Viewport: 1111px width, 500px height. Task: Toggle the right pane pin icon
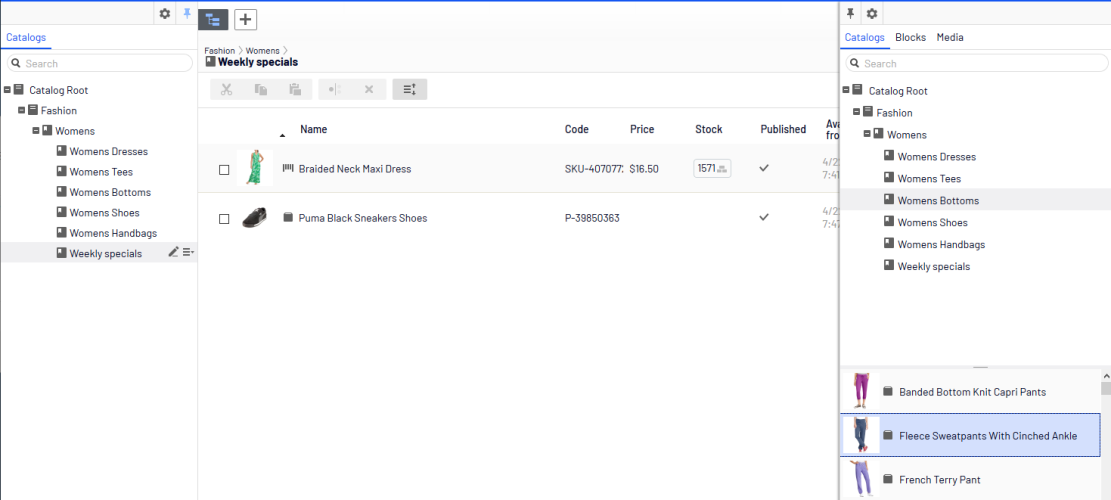point(851,13)
